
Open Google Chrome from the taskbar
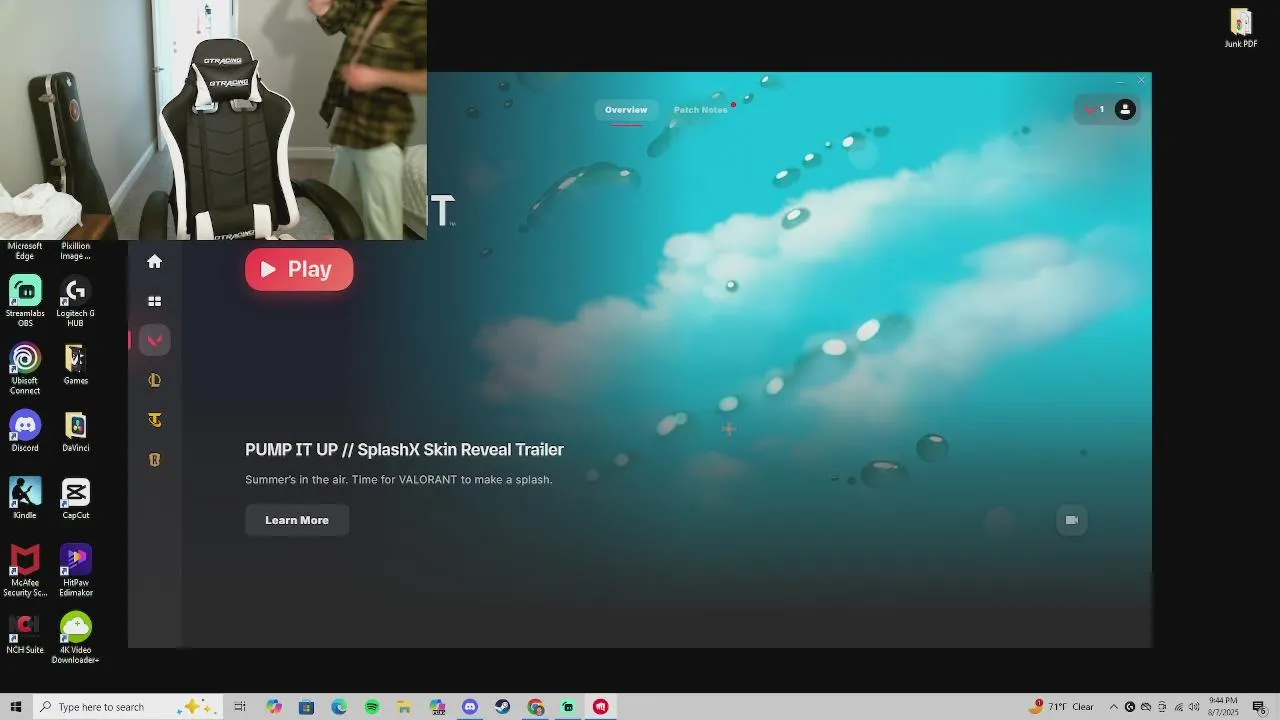535,707
